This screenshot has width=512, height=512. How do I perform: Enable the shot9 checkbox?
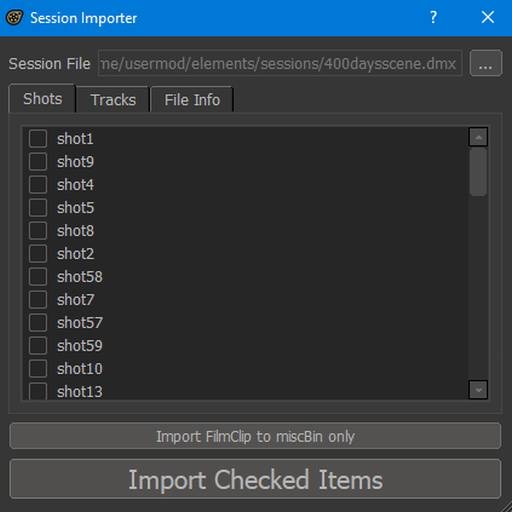(38, 161)
